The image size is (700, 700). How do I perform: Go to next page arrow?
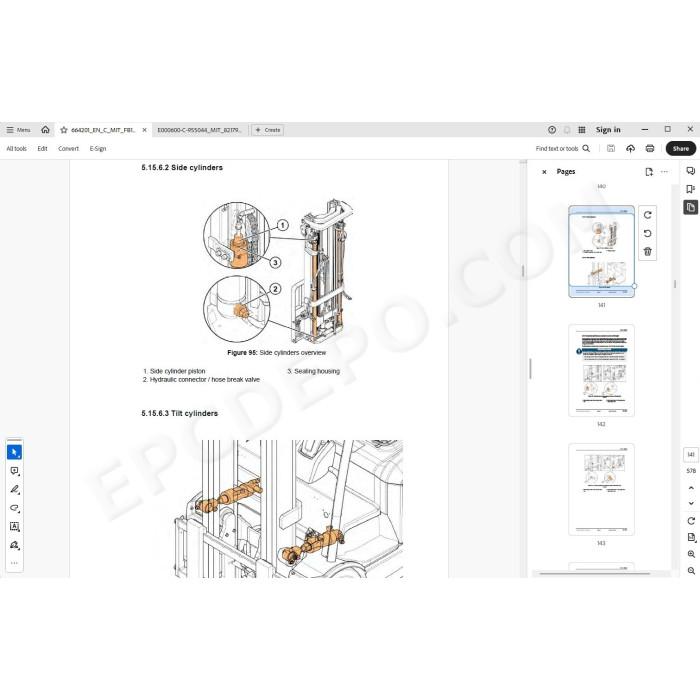coord(691,504)
